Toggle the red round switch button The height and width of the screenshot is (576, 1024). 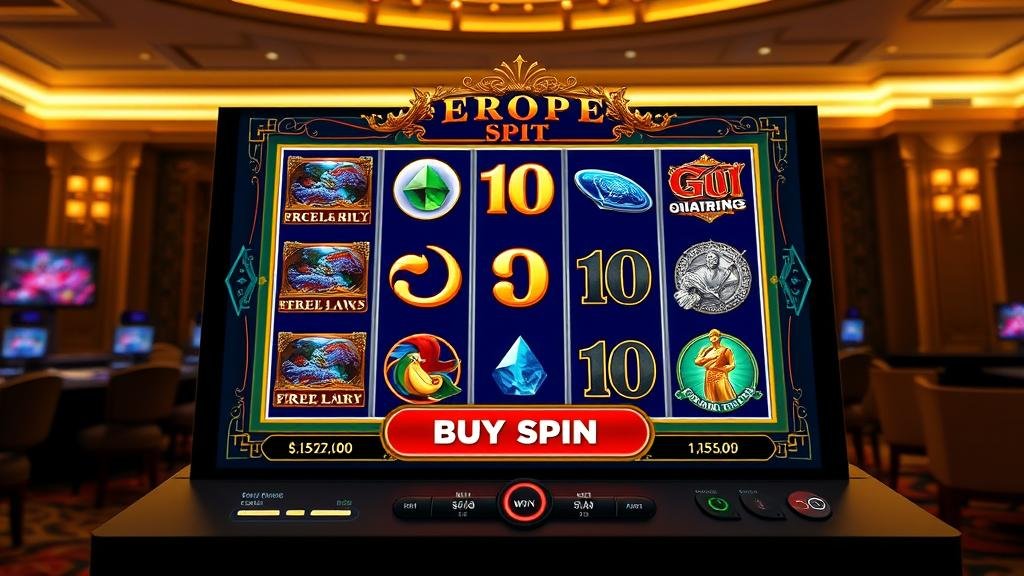[810, 505]
